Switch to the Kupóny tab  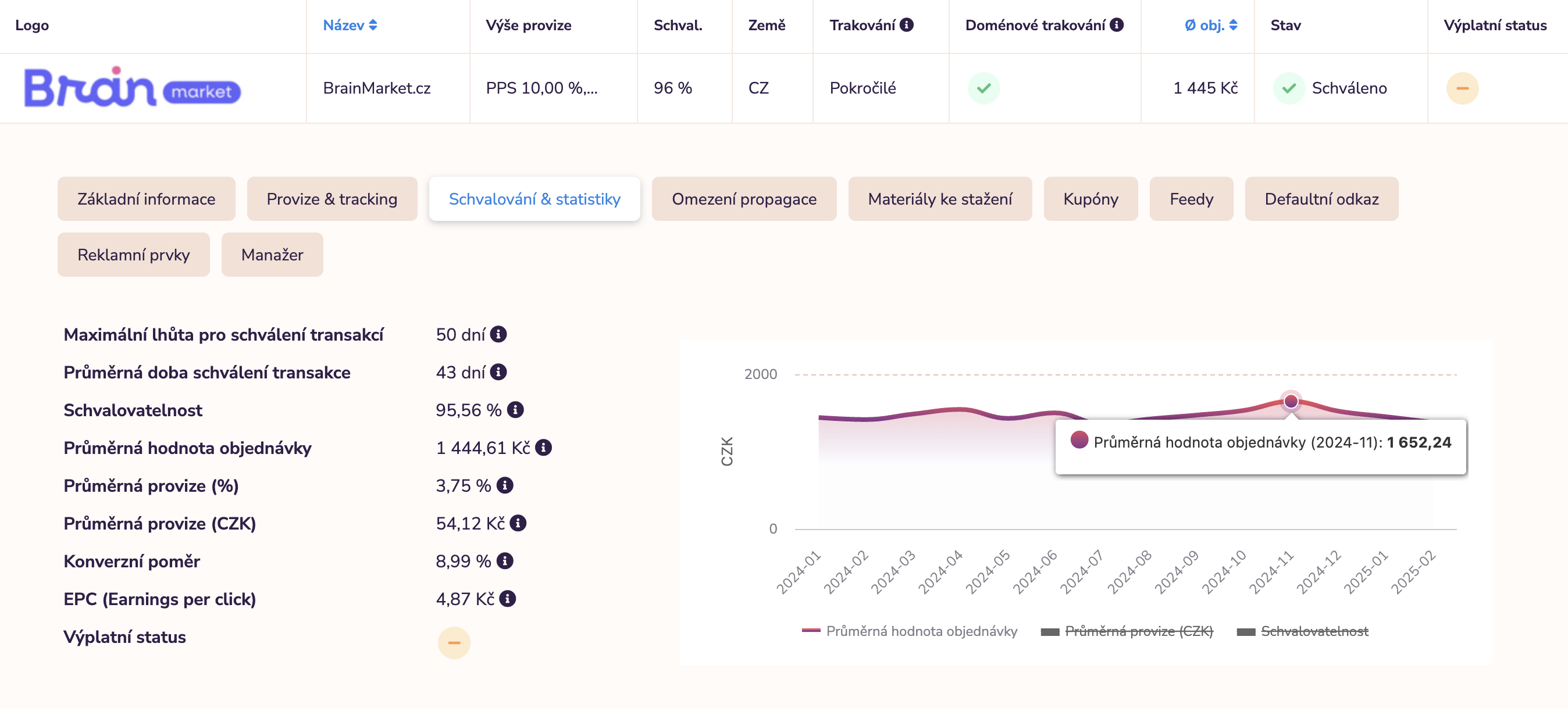[1090, 199]
